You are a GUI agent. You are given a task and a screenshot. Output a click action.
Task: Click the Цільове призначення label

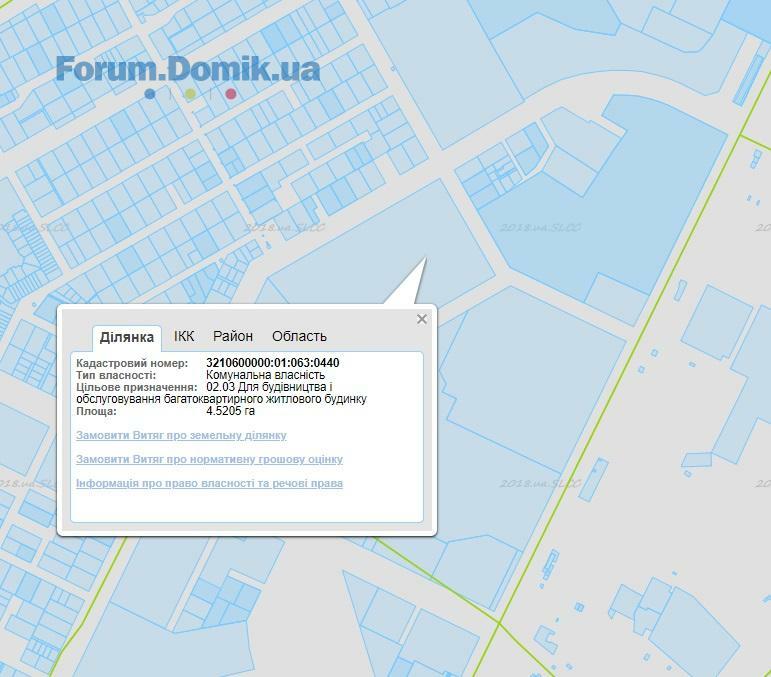[x=136, y=387]
